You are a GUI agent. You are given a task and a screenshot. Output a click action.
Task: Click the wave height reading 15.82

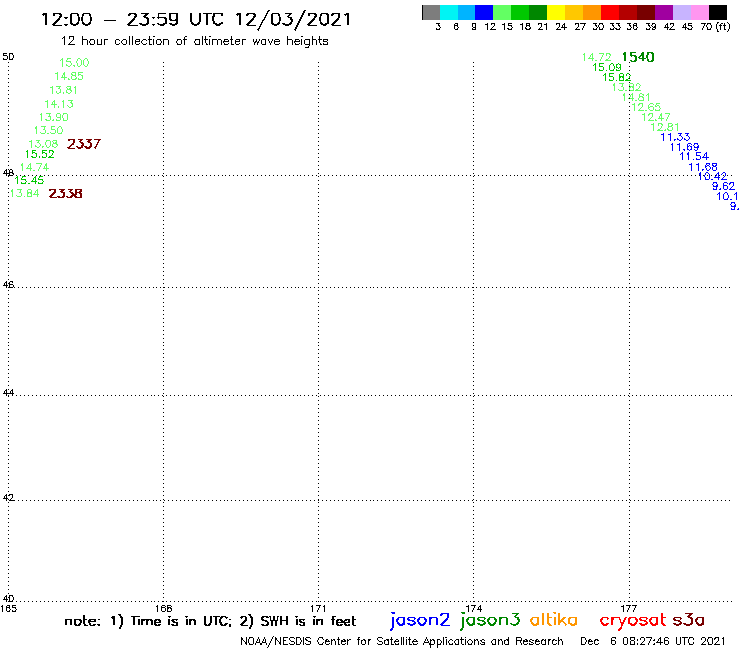coord(617,77)
